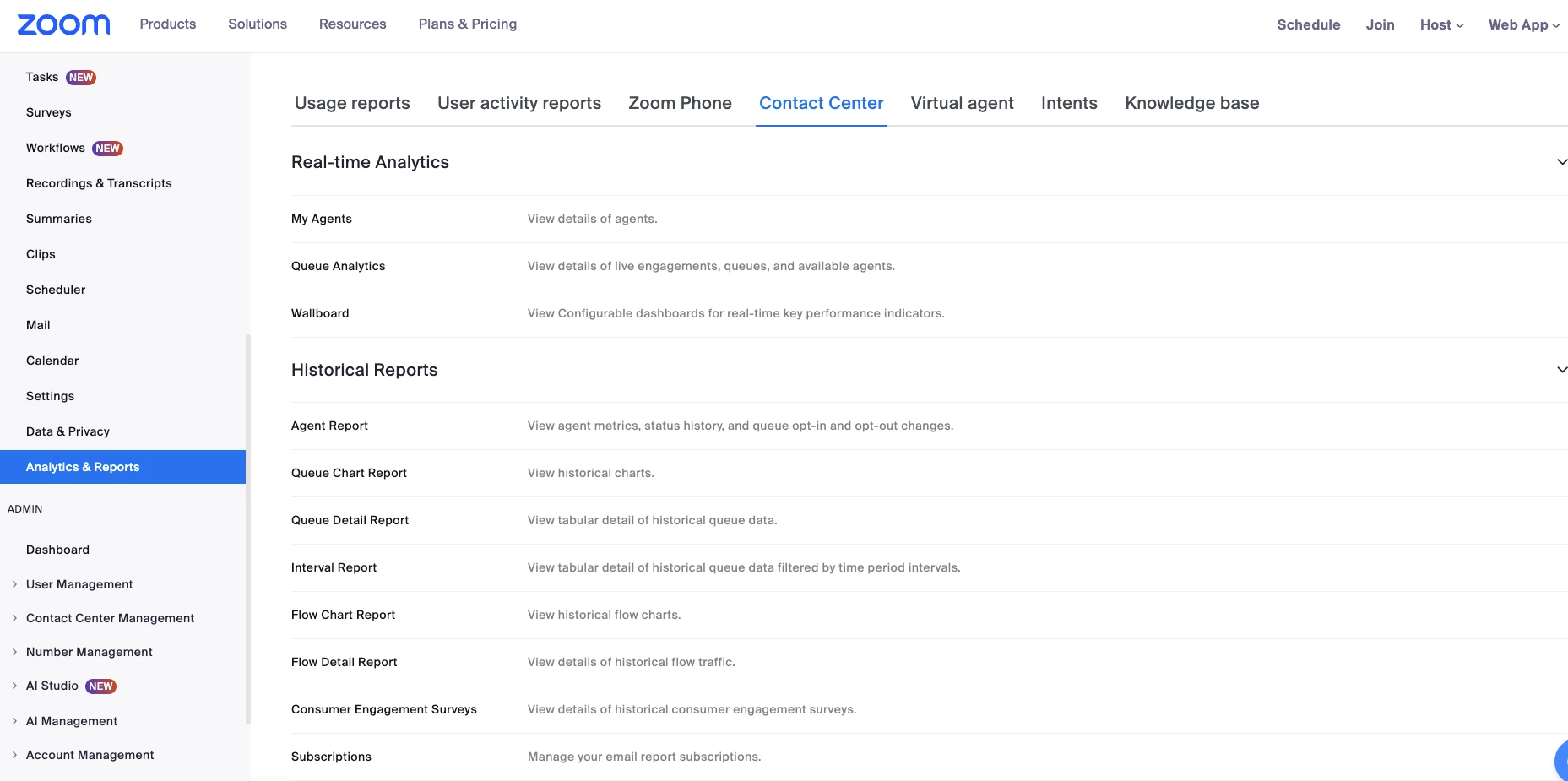This screenshot has width=1568, height=781.
Task: Open Consumer Engagement Surveys
Action: (x=384, y=709)
